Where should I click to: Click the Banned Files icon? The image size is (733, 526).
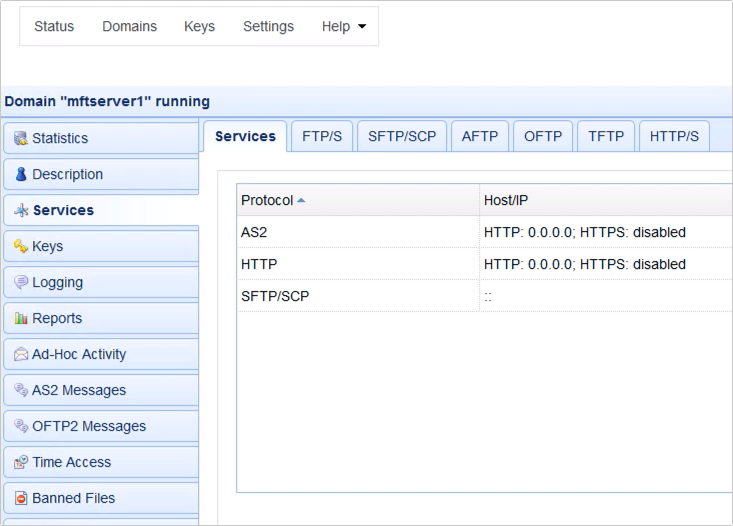tap(20, 499)
